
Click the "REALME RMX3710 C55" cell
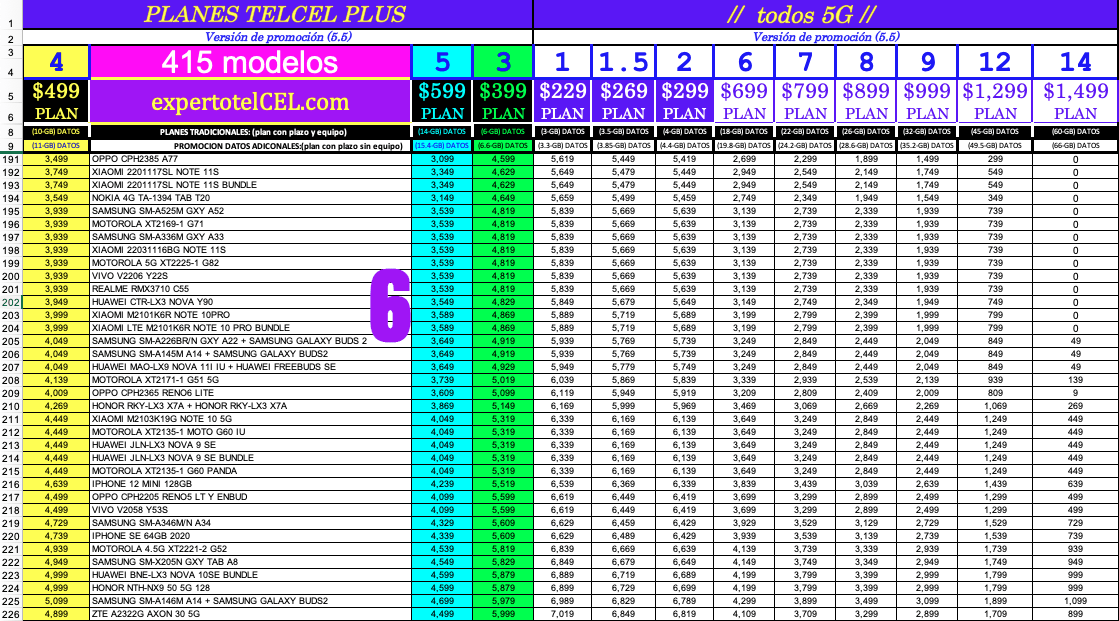click(x=250, y=289)
